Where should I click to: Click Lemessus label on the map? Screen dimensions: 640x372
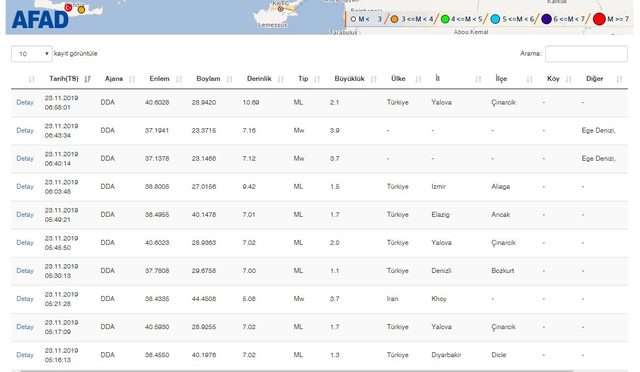(272, 25)
